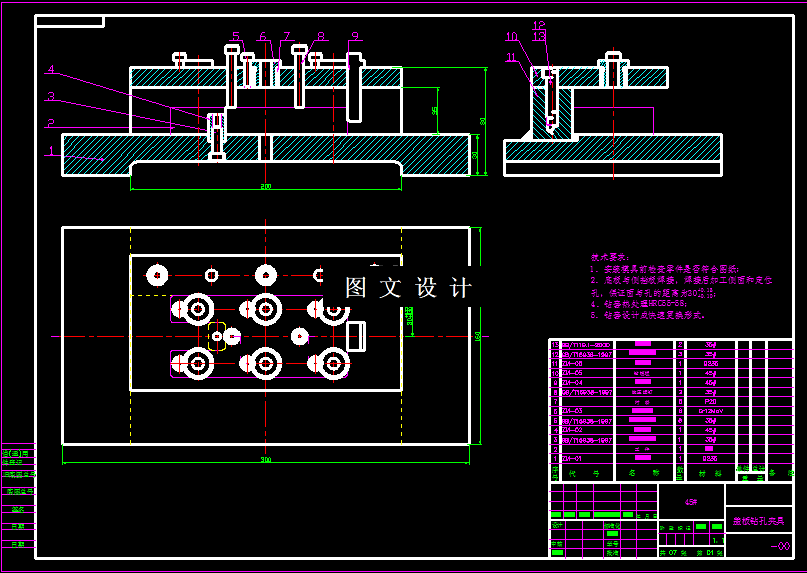807x573 pixels.
Task: Click part callout number 3
Action: coord(51,96)
